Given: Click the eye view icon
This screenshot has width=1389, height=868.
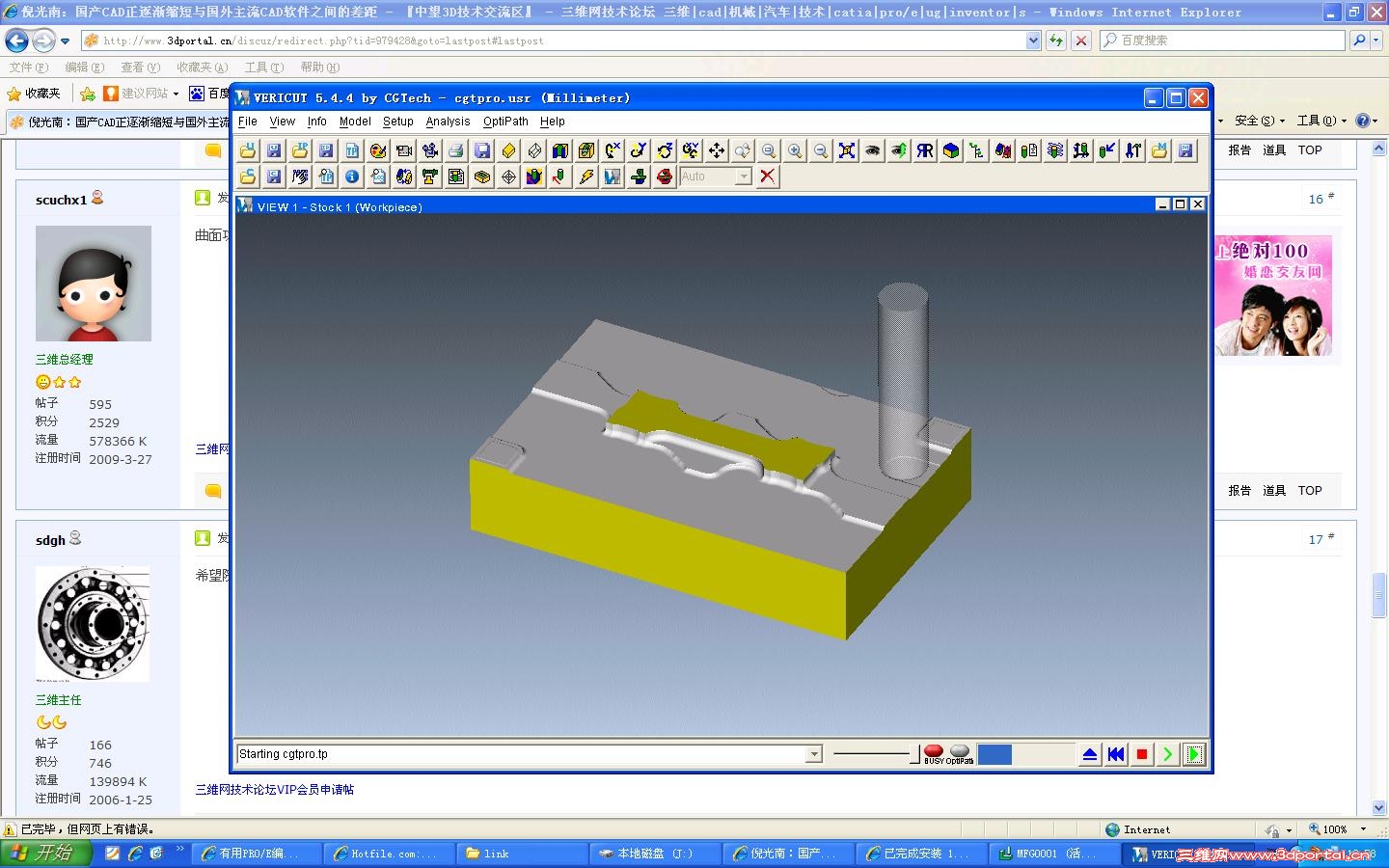Looking at the screenshot, I should 873,150.
